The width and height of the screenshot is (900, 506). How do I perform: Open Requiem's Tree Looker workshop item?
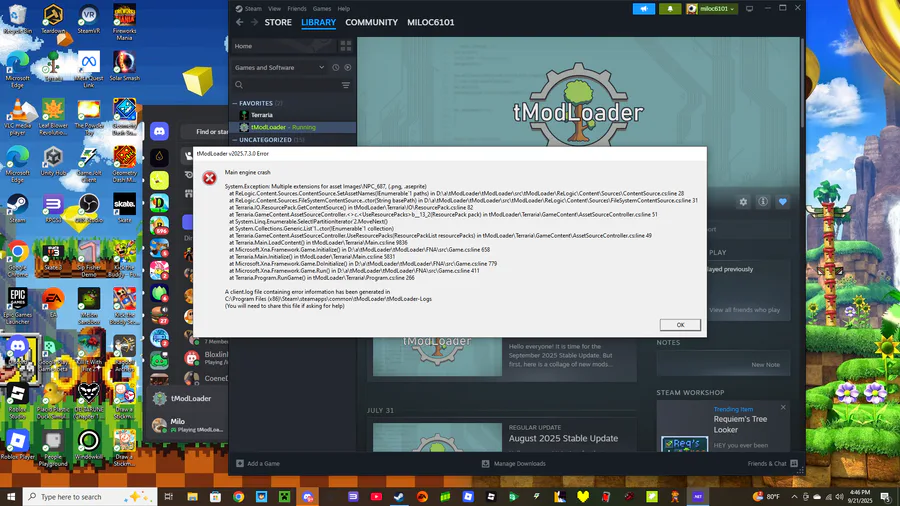tap(740, 424)
